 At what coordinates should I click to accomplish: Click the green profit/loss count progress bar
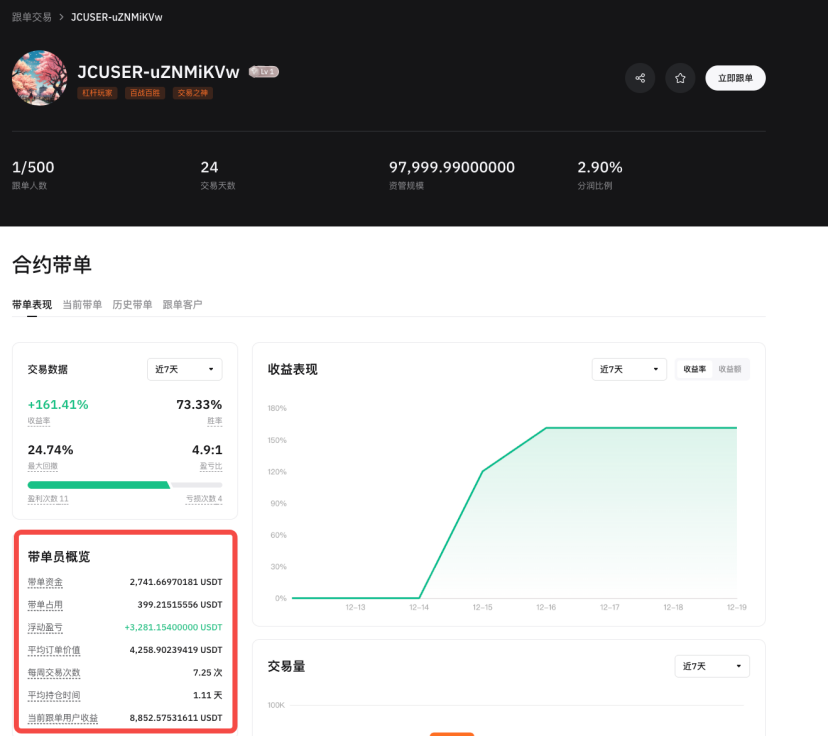click(98, 484)
